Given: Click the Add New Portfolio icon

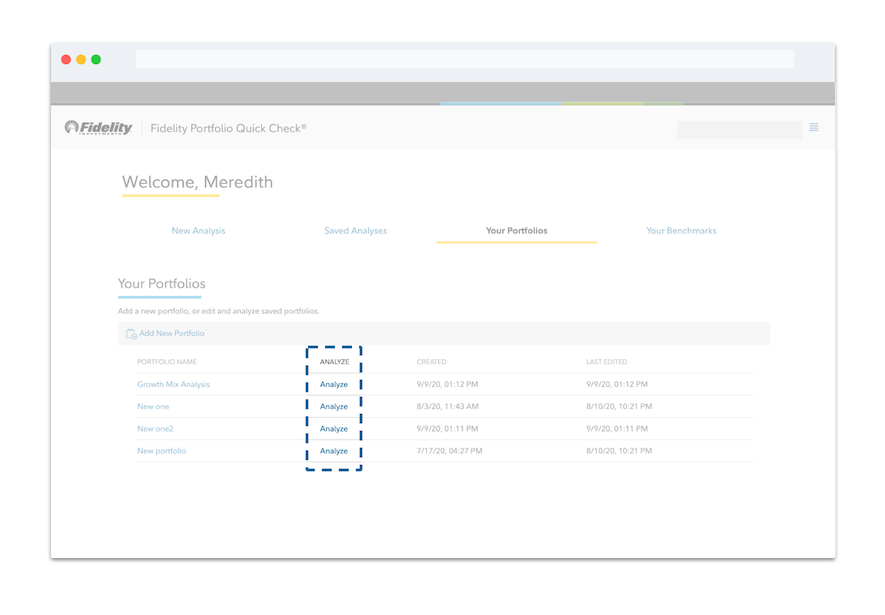Looking at the screenshot, I should tap(131, 334).
